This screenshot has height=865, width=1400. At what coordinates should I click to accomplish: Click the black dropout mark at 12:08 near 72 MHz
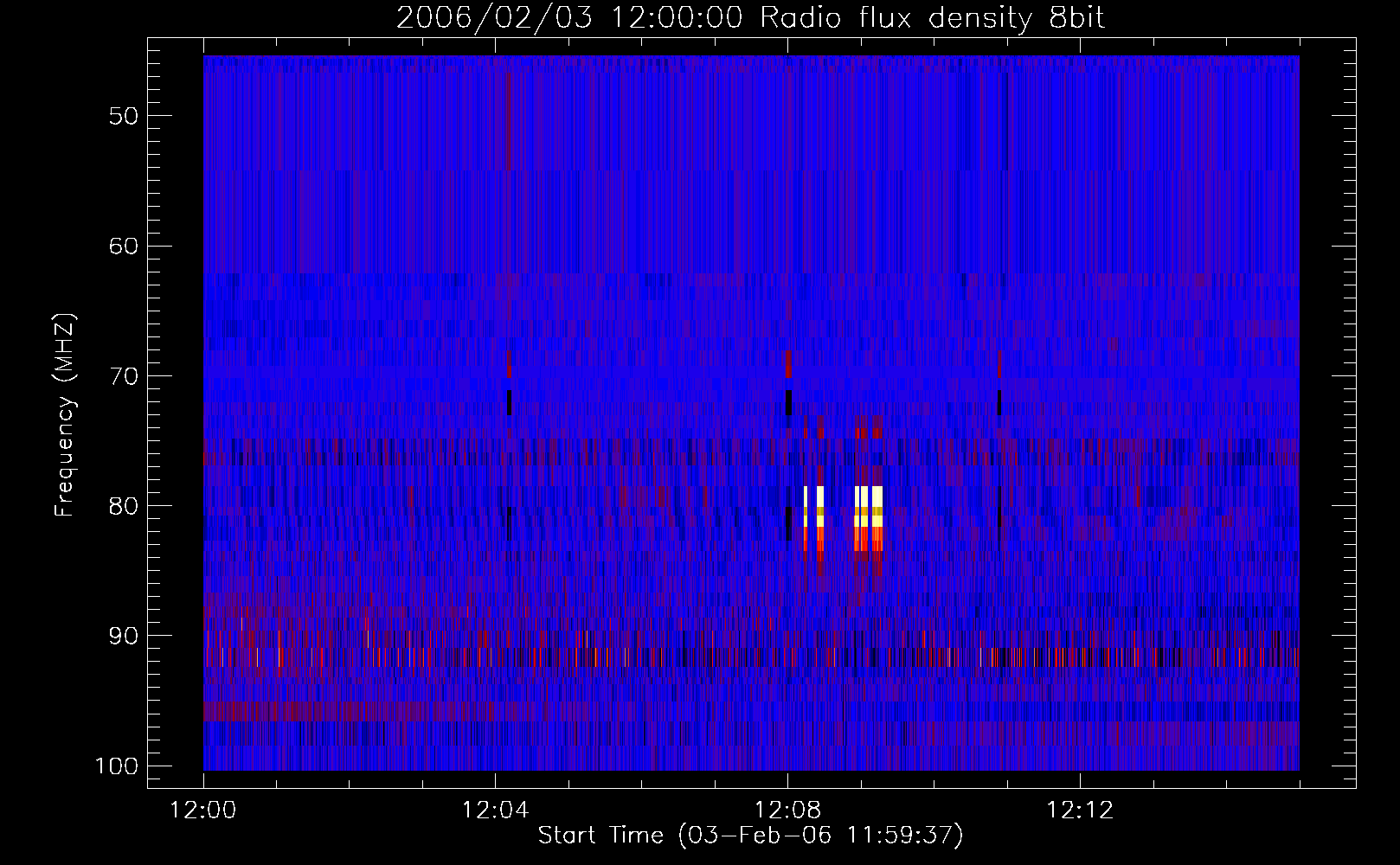(788, 403)
